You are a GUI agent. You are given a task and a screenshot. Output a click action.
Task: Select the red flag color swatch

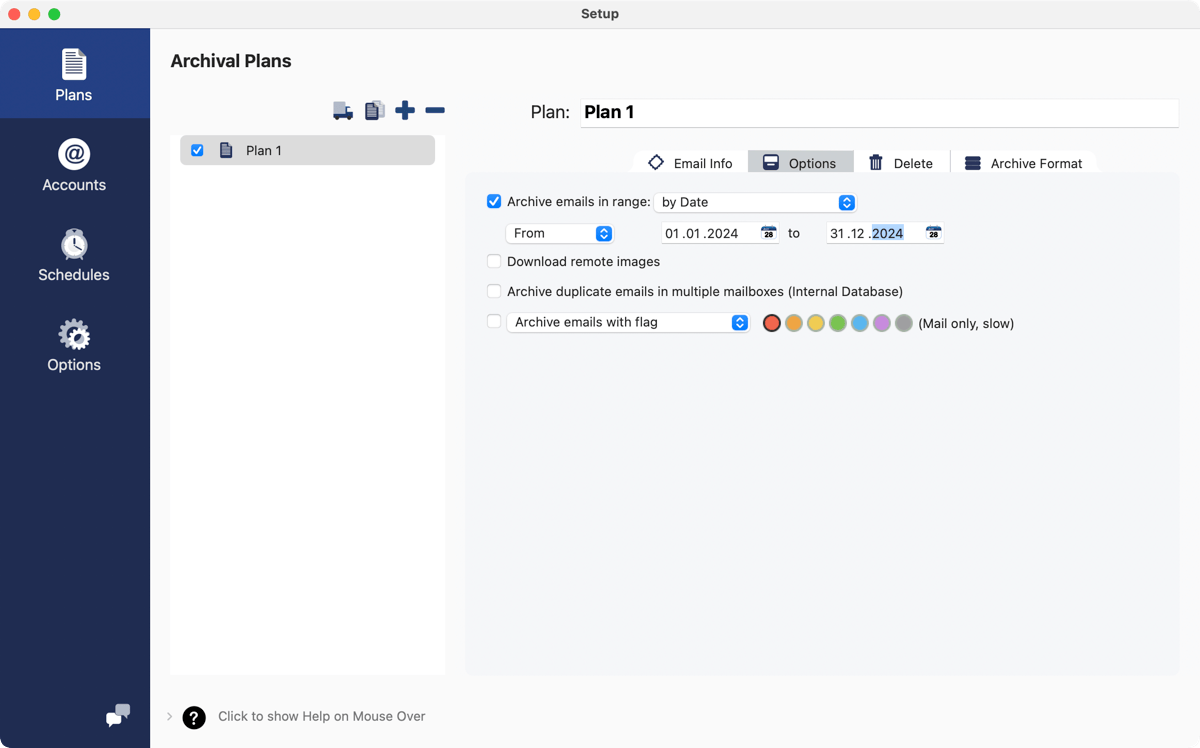pyautogui.click(x=771, y=323)
